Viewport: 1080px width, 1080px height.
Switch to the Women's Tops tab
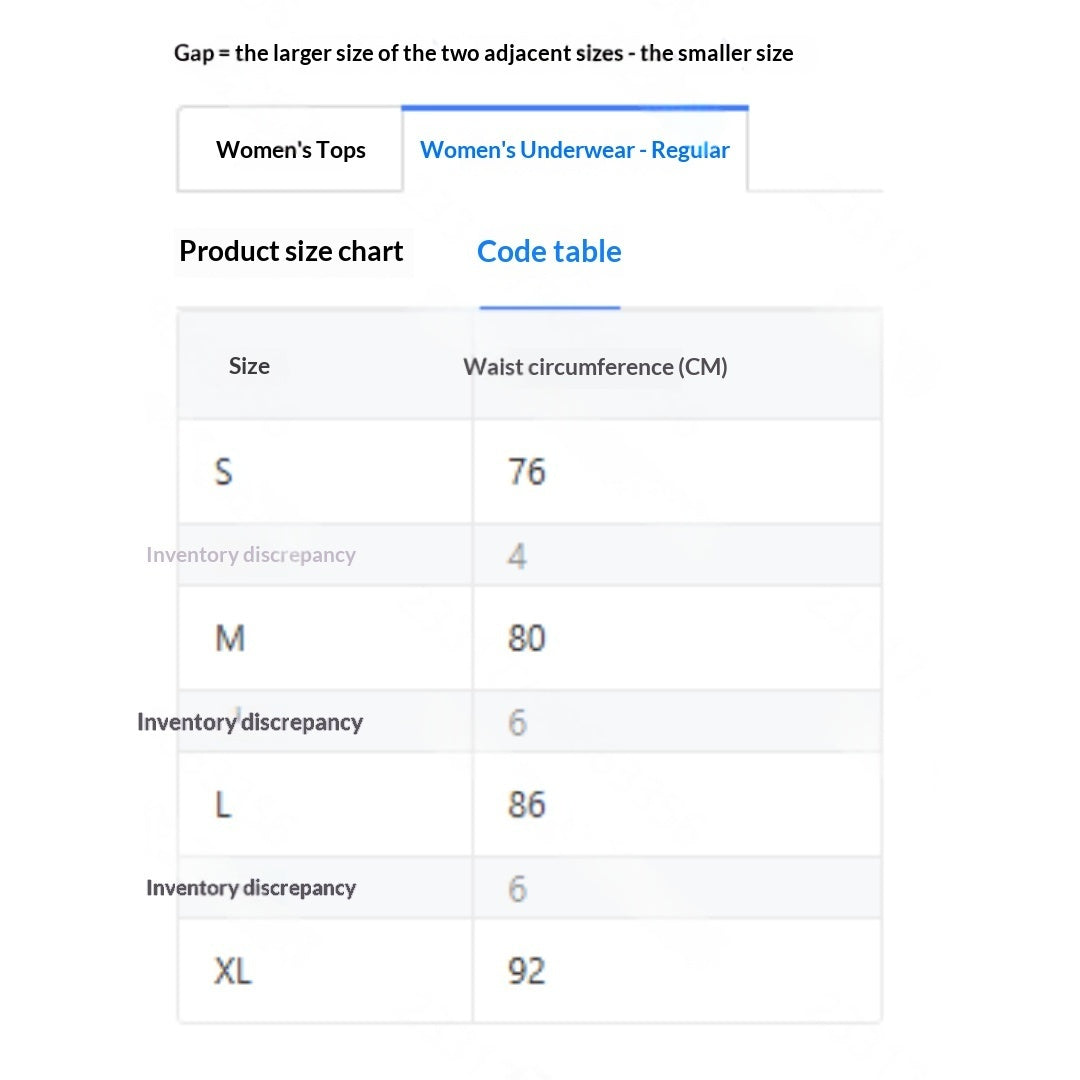(290, 149)
